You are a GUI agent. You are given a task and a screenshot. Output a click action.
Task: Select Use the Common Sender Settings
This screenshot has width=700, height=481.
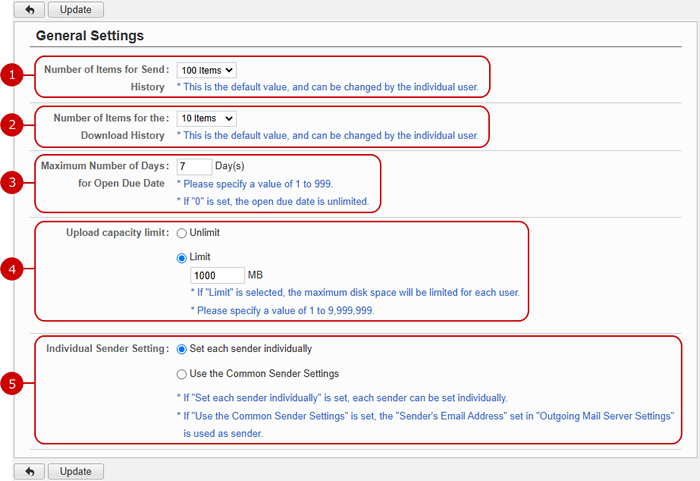[182, 374]
